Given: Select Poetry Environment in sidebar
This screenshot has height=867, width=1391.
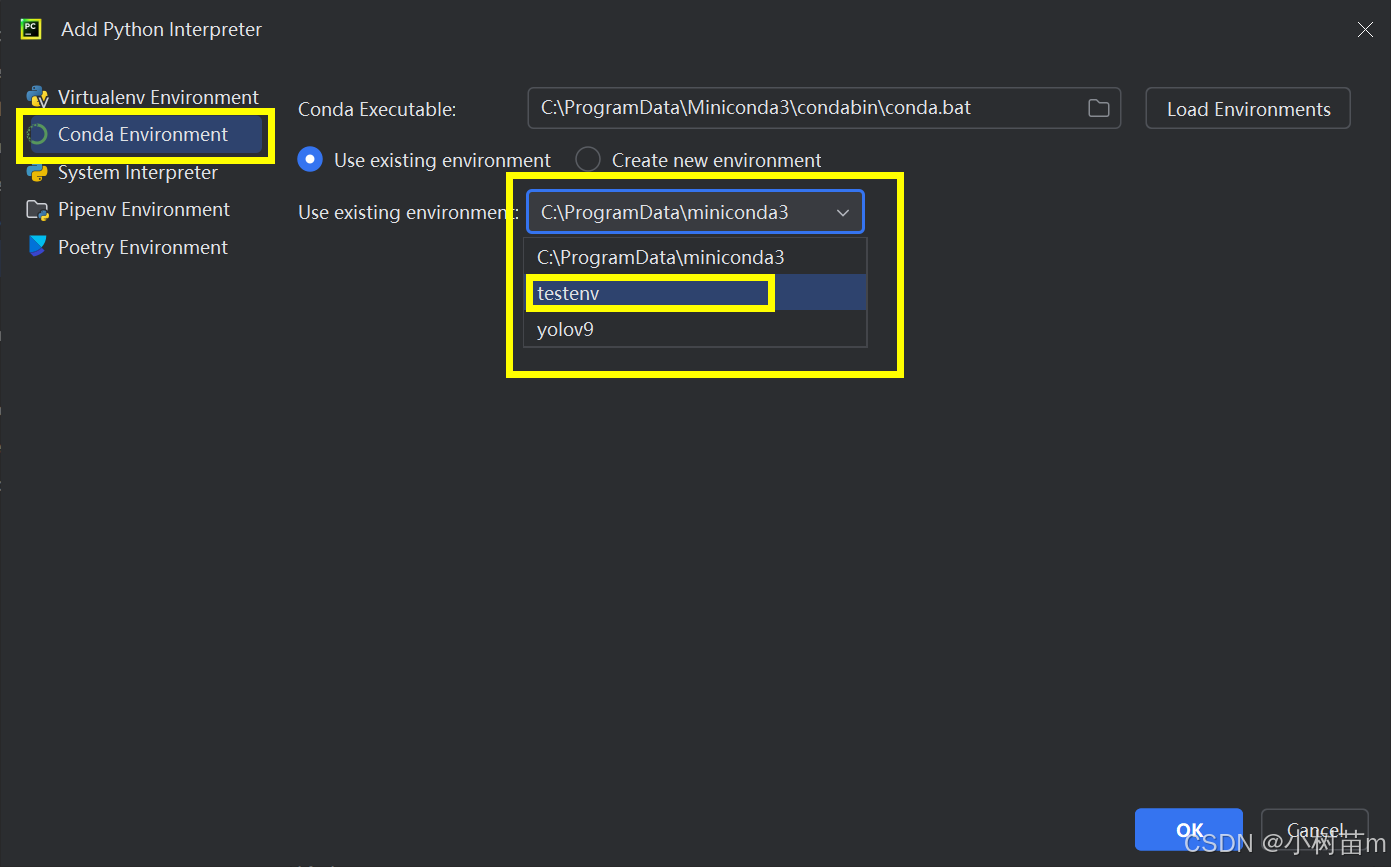Looking at the screenshot, I should [x=142, y=247].
